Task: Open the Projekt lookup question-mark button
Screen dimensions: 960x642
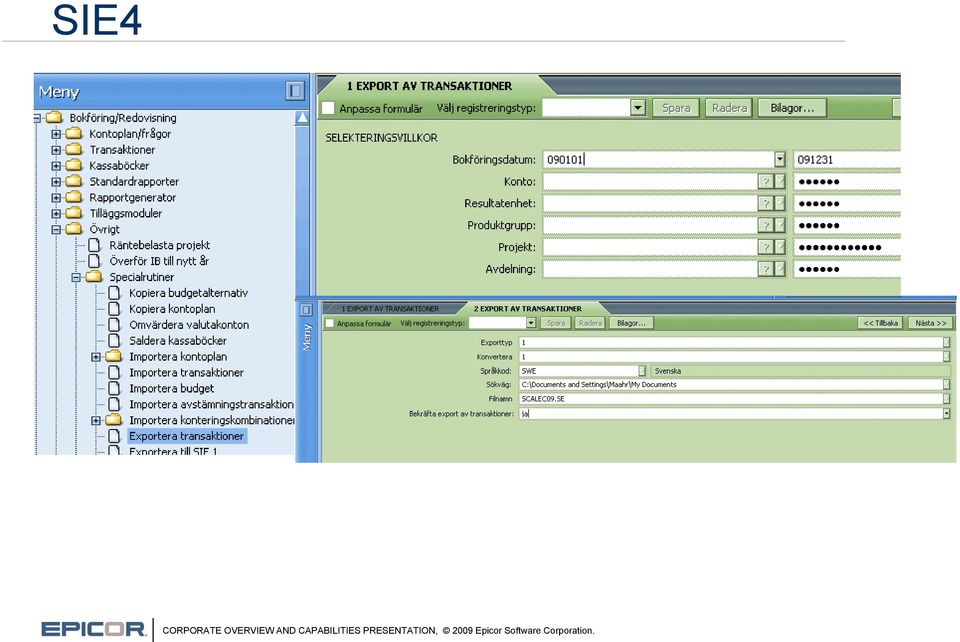Action: [x=765, y=247]
